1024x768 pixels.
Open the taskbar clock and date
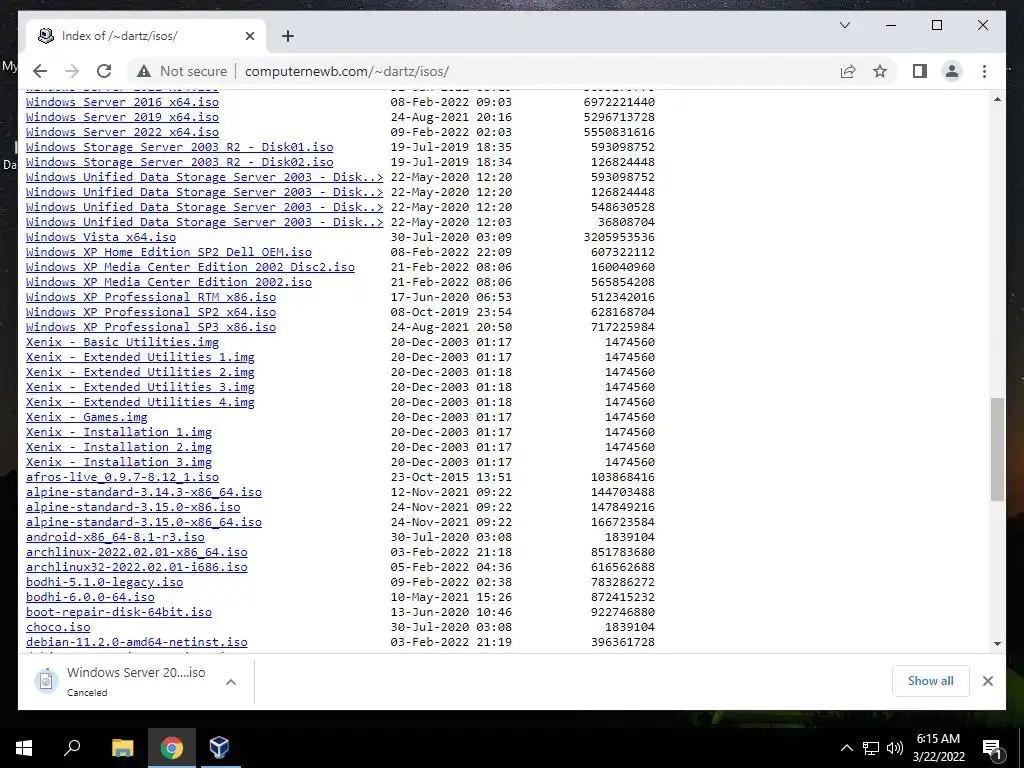[938, 748]
